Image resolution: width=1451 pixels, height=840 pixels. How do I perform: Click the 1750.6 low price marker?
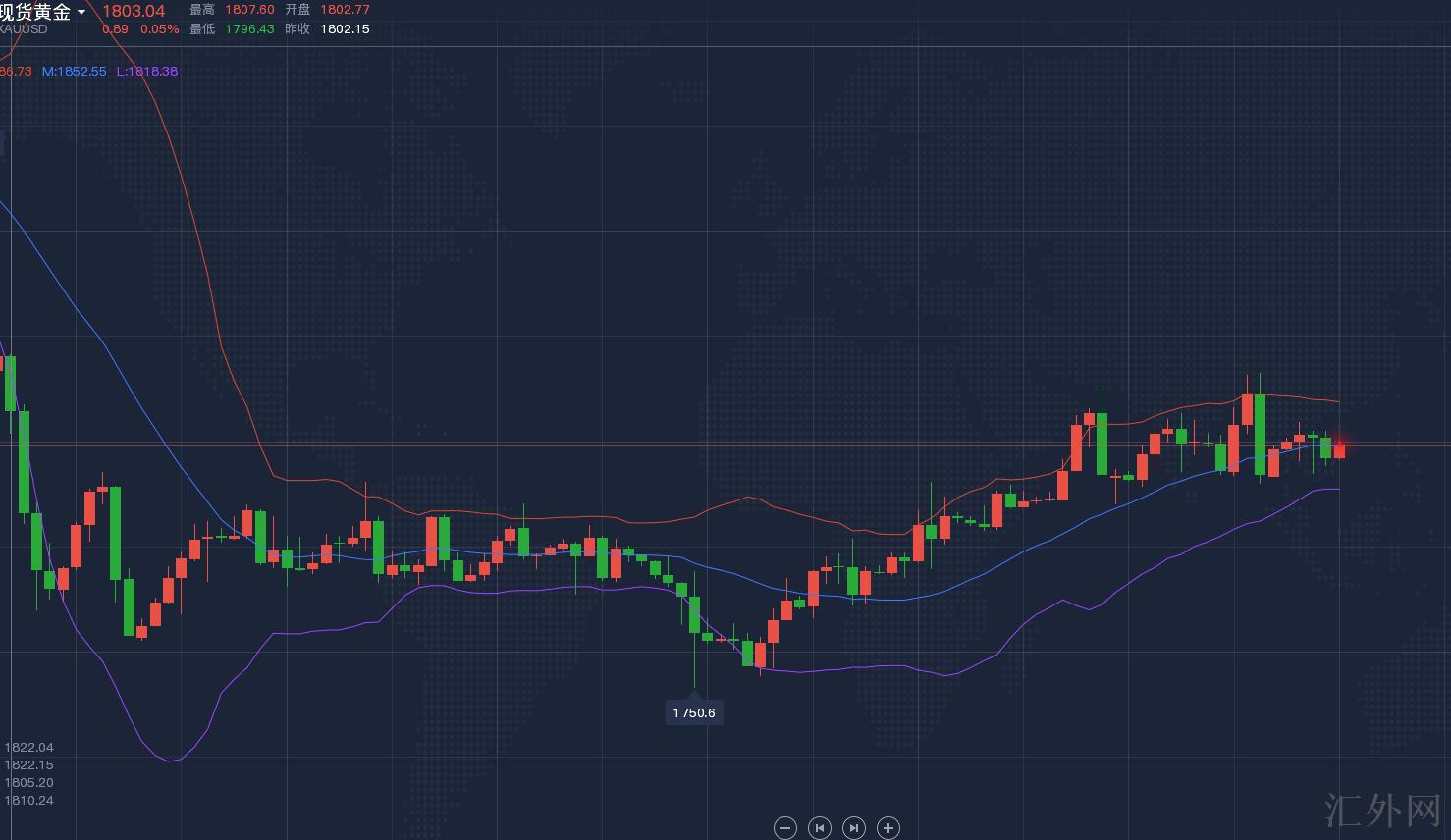[x=694, y=712]
